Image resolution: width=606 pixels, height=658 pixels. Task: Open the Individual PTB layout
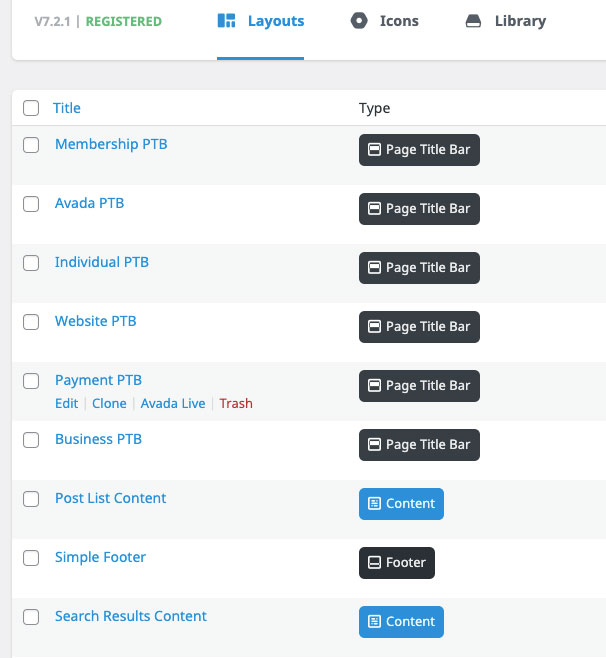pos(102,262)
